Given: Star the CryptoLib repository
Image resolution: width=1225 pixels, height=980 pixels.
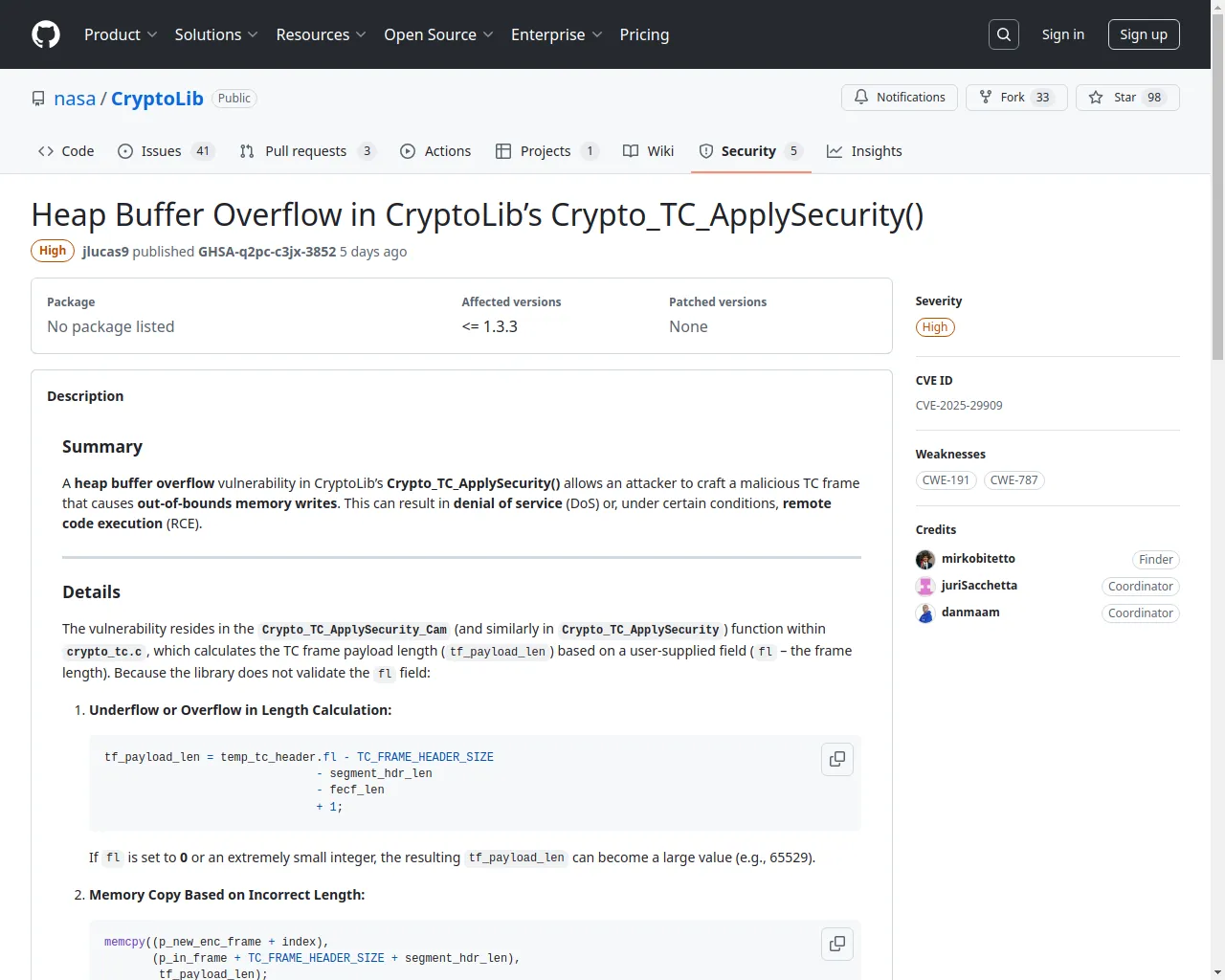Looking at the screenshot, I should coord(1127,98).
